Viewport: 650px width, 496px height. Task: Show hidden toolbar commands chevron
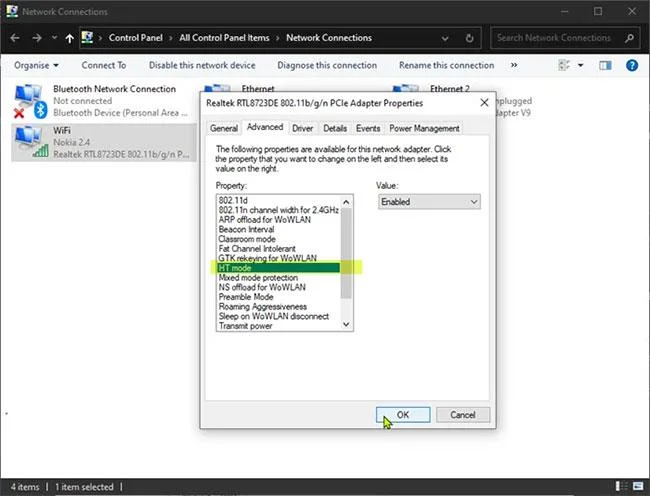pos(514,65)
